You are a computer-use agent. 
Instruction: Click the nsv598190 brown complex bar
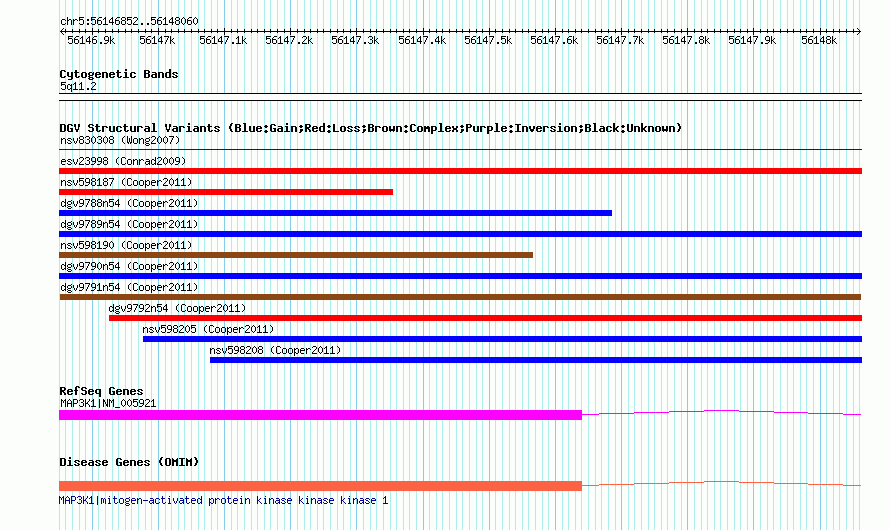[x=296, y=255]
